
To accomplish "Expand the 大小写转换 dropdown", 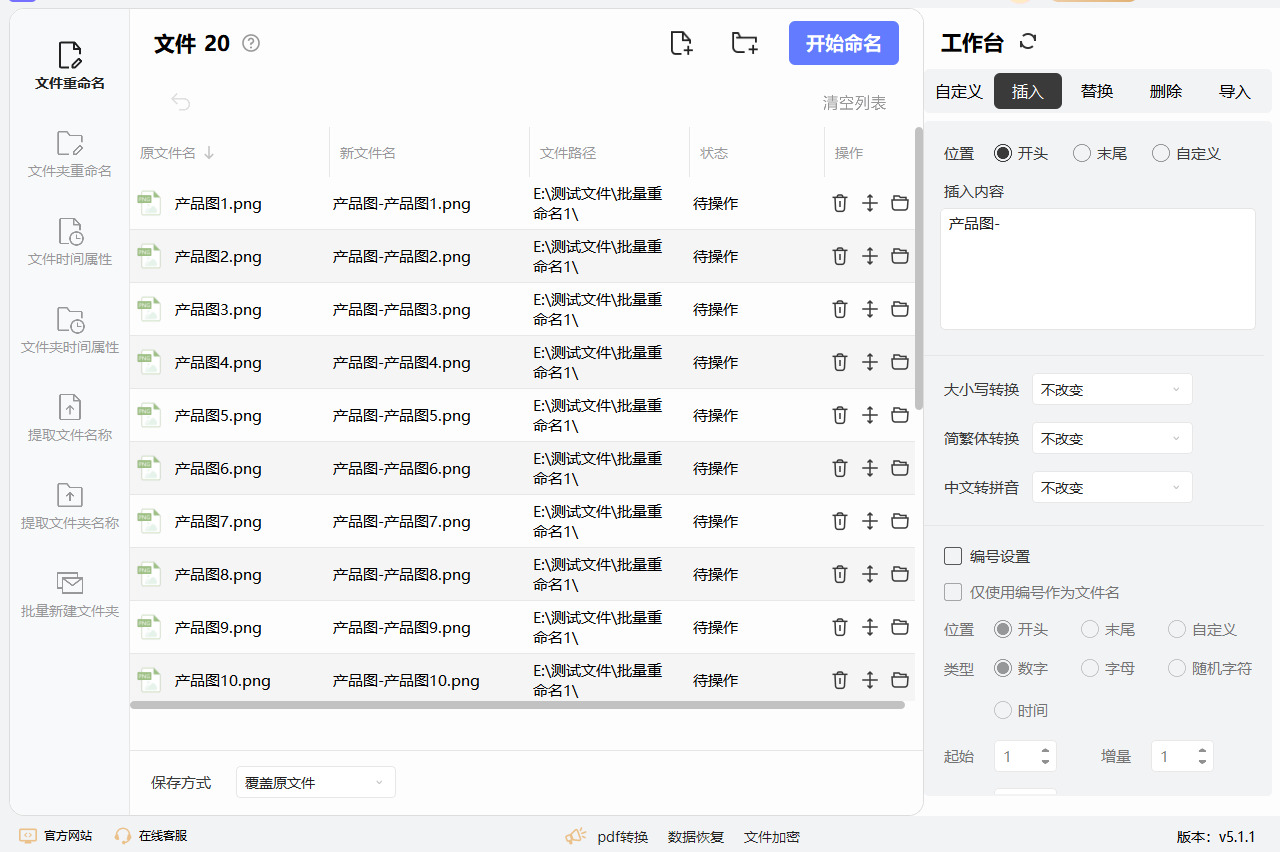I will click(x=1112, y=389).
